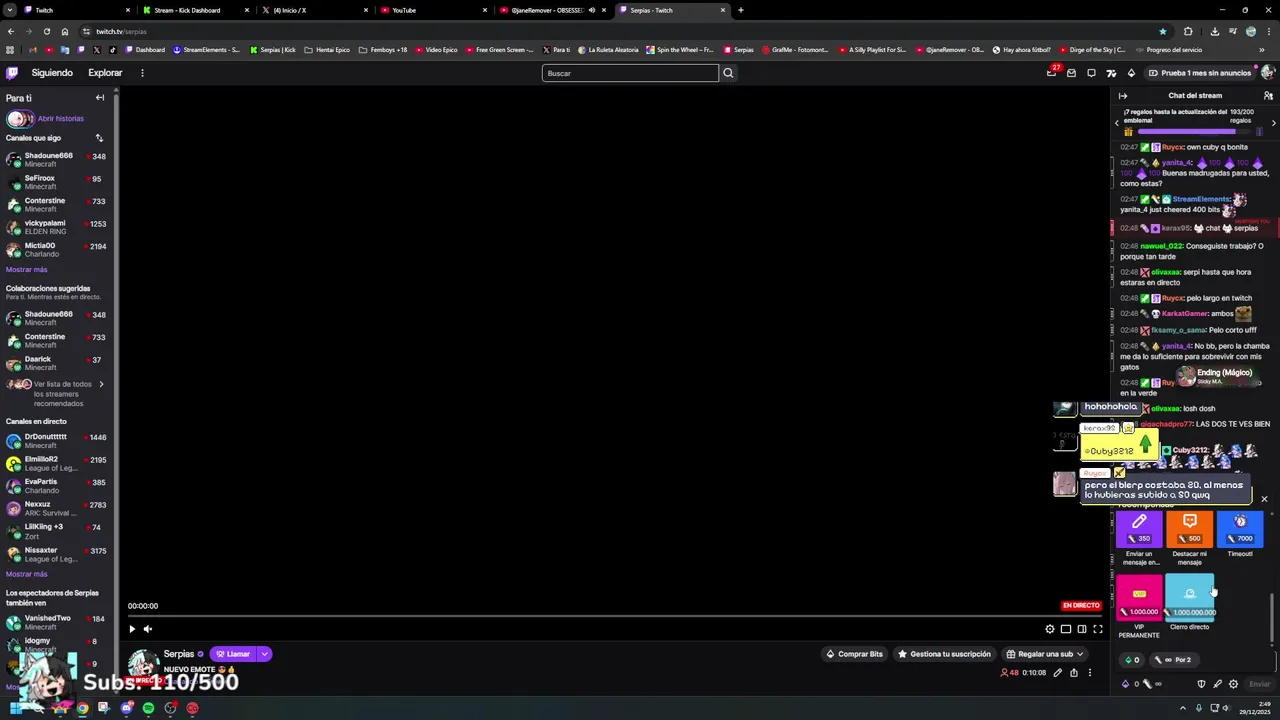
Task: Redeem the Destacar mi mensaje reward for 500
Action: pos(1190,530)
